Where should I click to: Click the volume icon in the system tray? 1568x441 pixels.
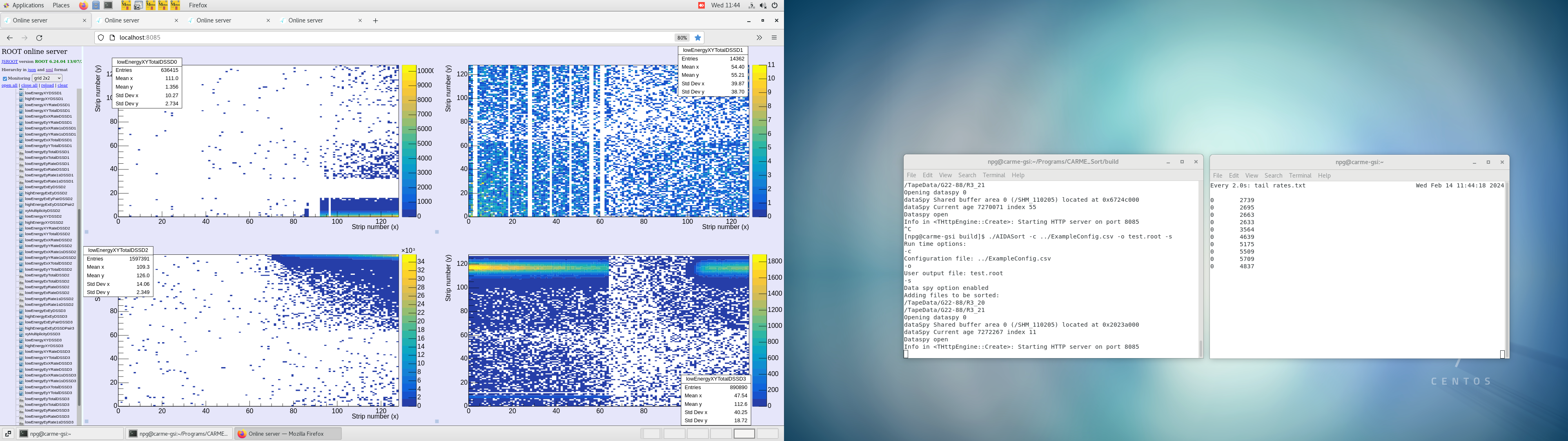763,5
